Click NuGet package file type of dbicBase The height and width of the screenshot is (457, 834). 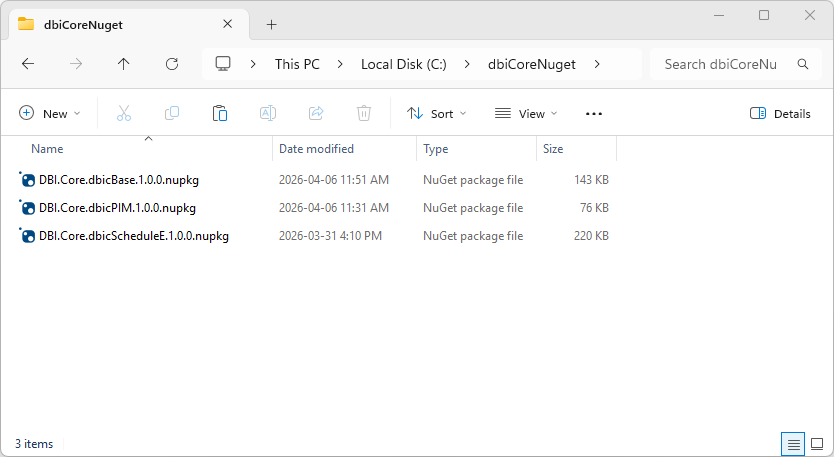[473, 180]
